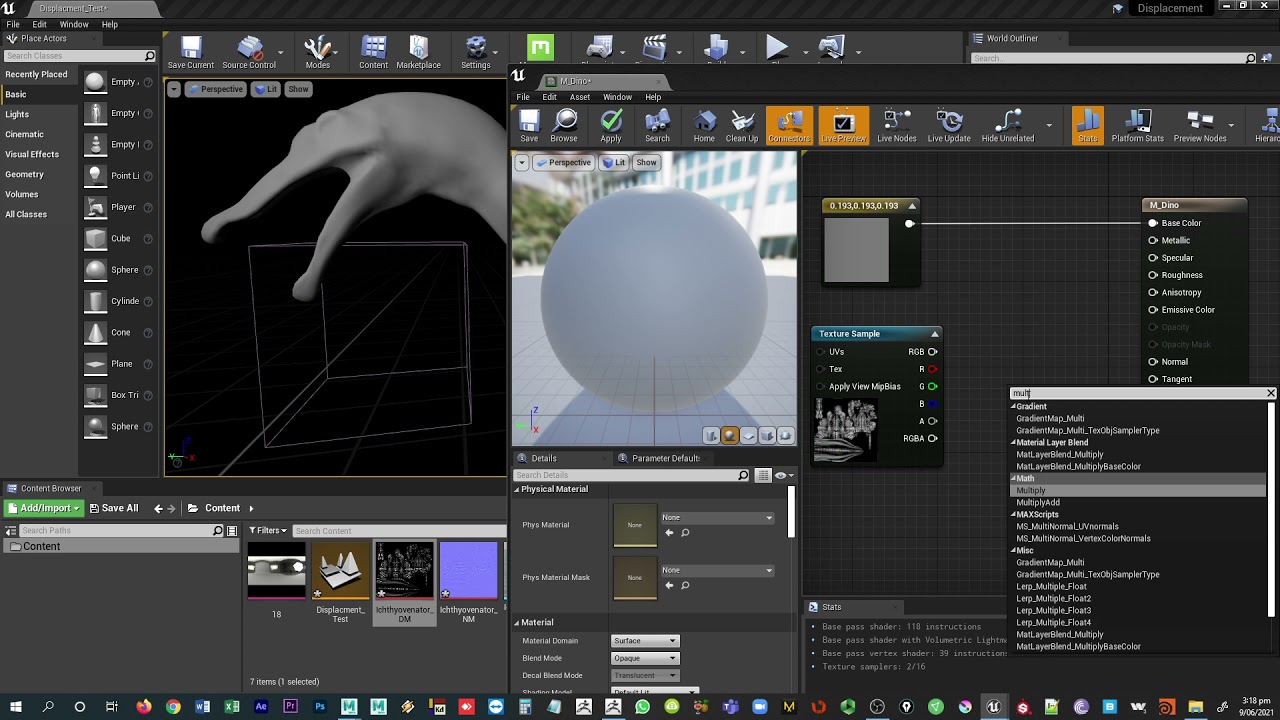Toggle Live Update in material editor
1280x720 pixels.
coord(949,127)
